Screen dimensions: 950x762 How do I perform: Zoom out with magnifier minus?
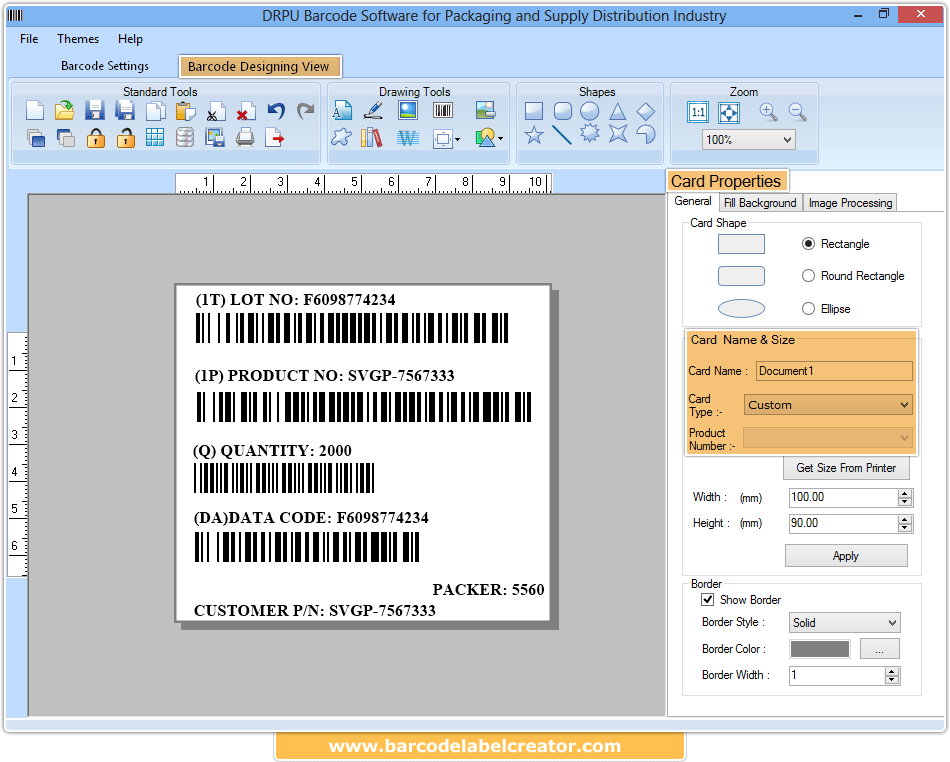797,111
